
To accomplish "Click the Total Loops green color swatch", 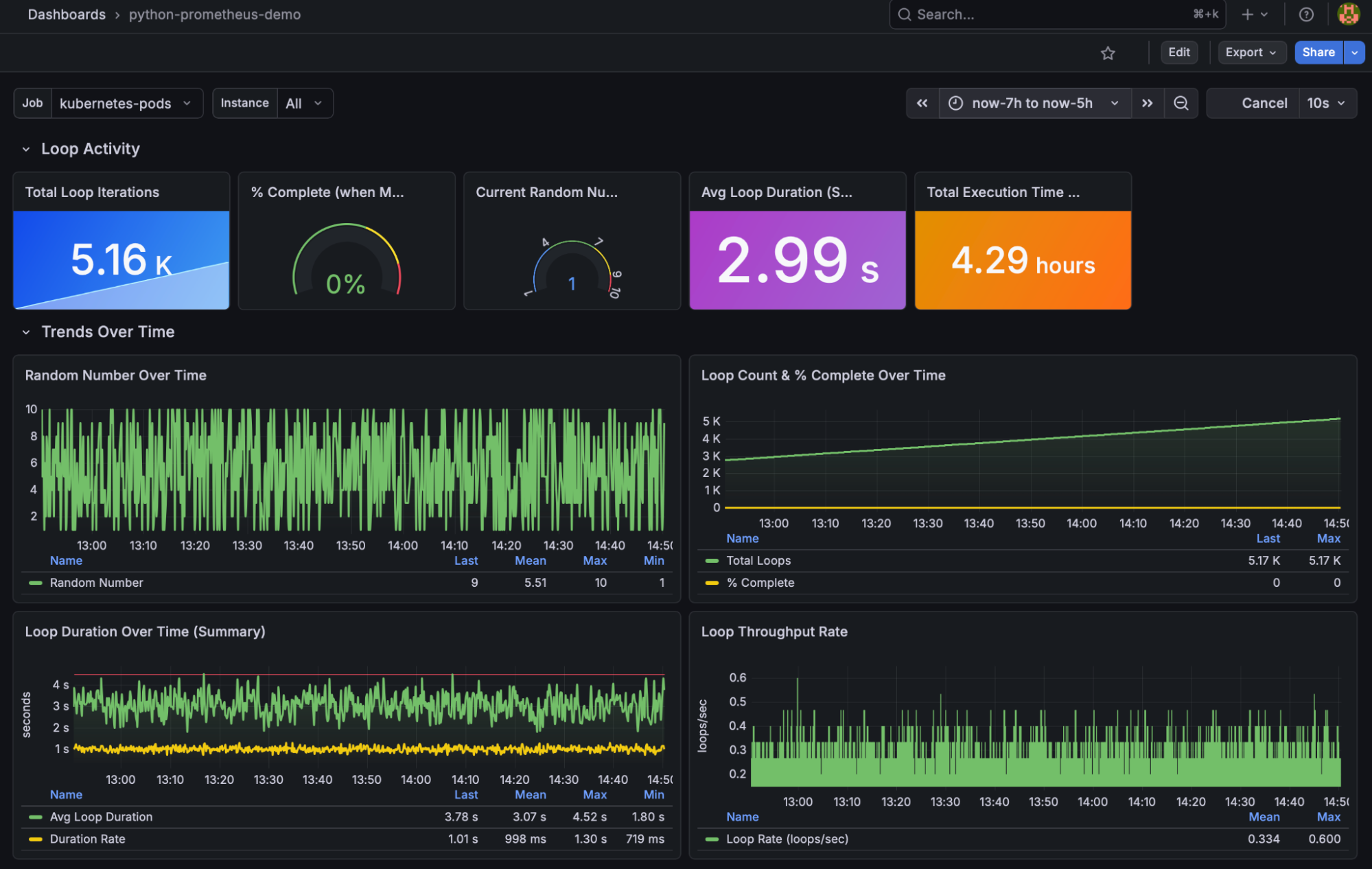I will click(712, 561).
